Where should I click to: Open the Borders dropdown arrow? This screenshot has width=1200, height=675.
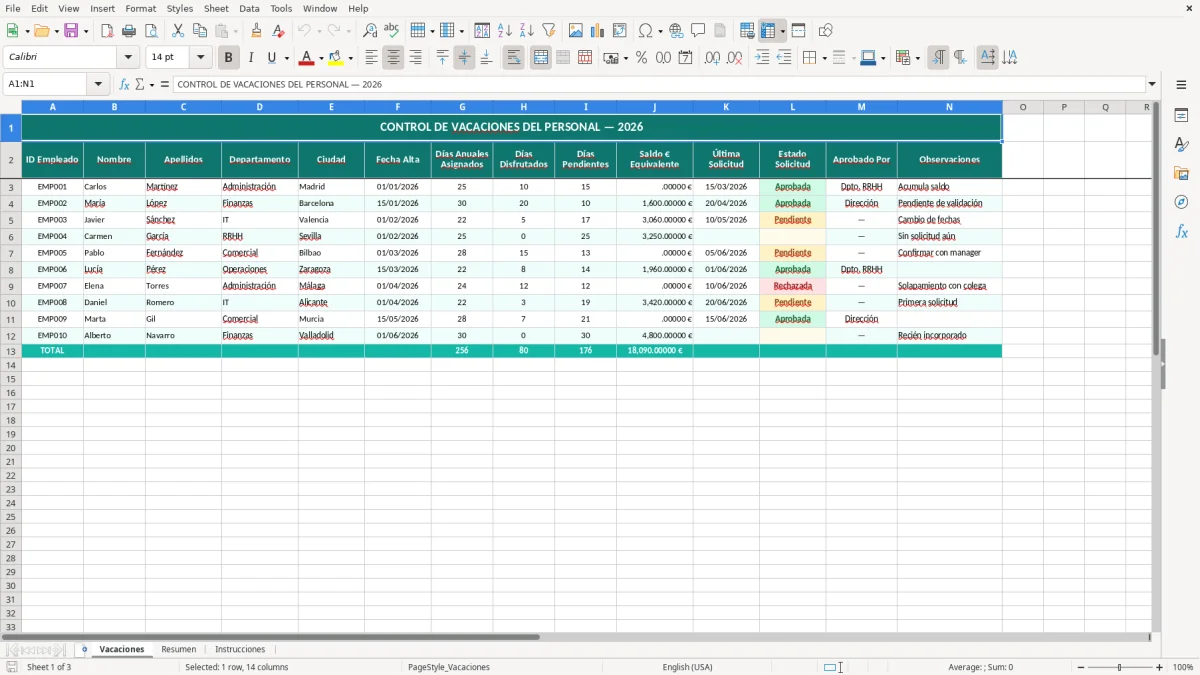(x=824, y=58)
